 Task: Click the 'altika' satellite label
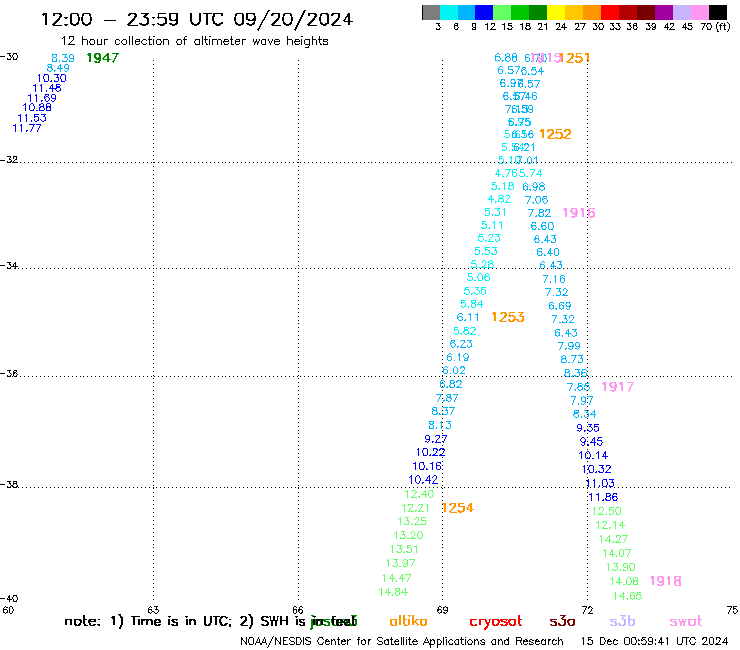click(408, 621)
